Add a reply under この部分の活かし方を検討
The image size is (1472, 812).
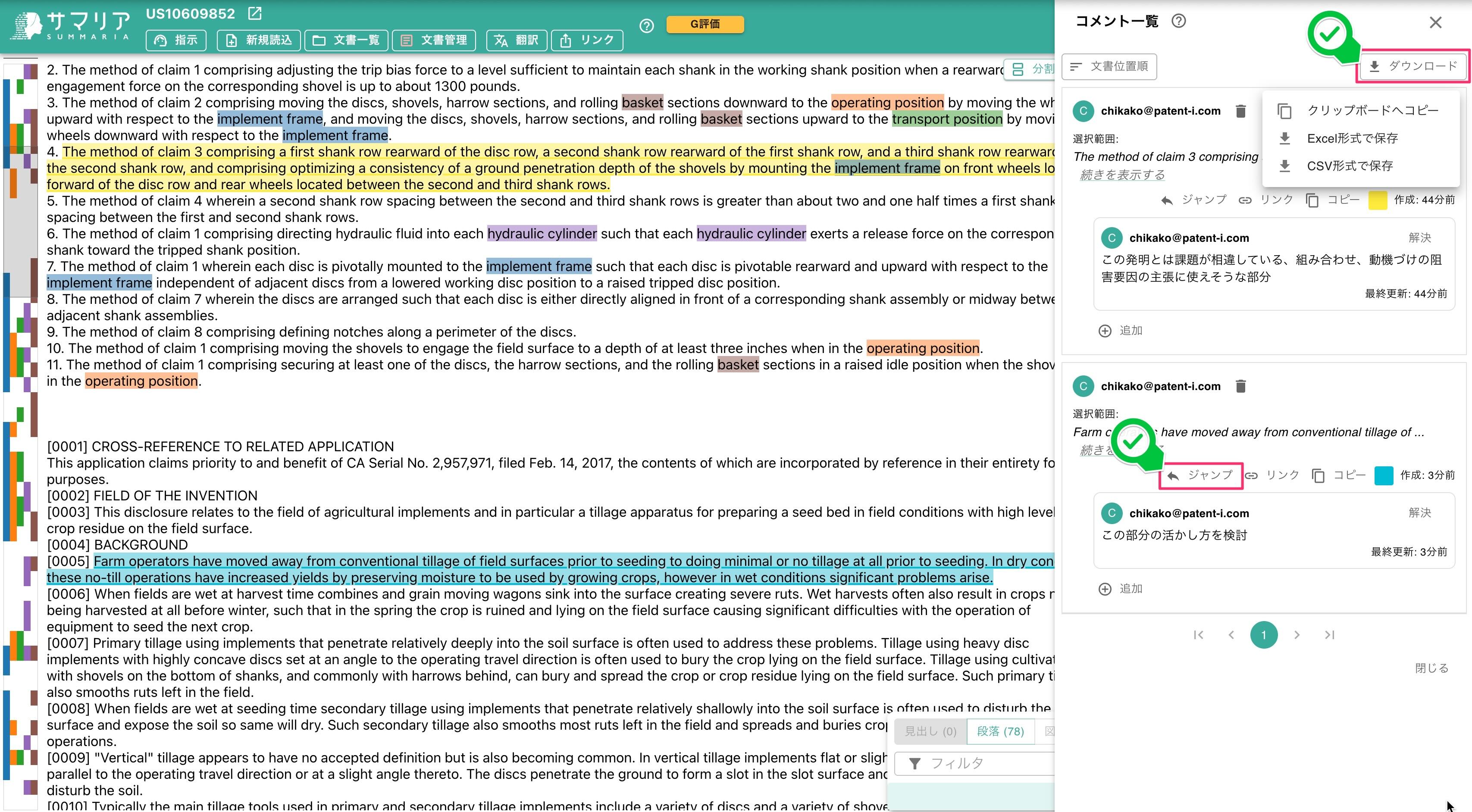(x=1120, y=589)
